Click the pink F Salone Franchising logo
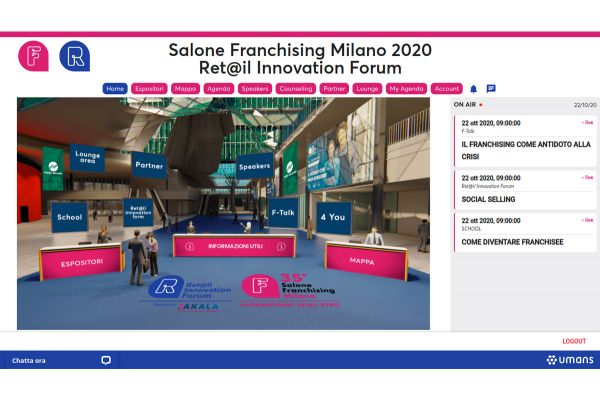600x400 pixels. point(33,56)
